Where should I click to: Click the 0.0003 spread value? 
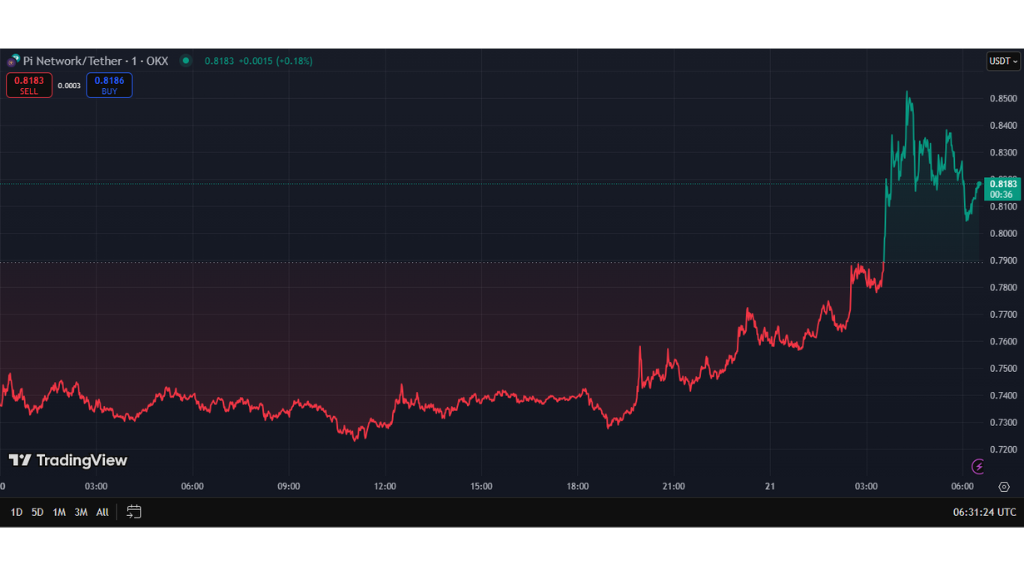69,86
